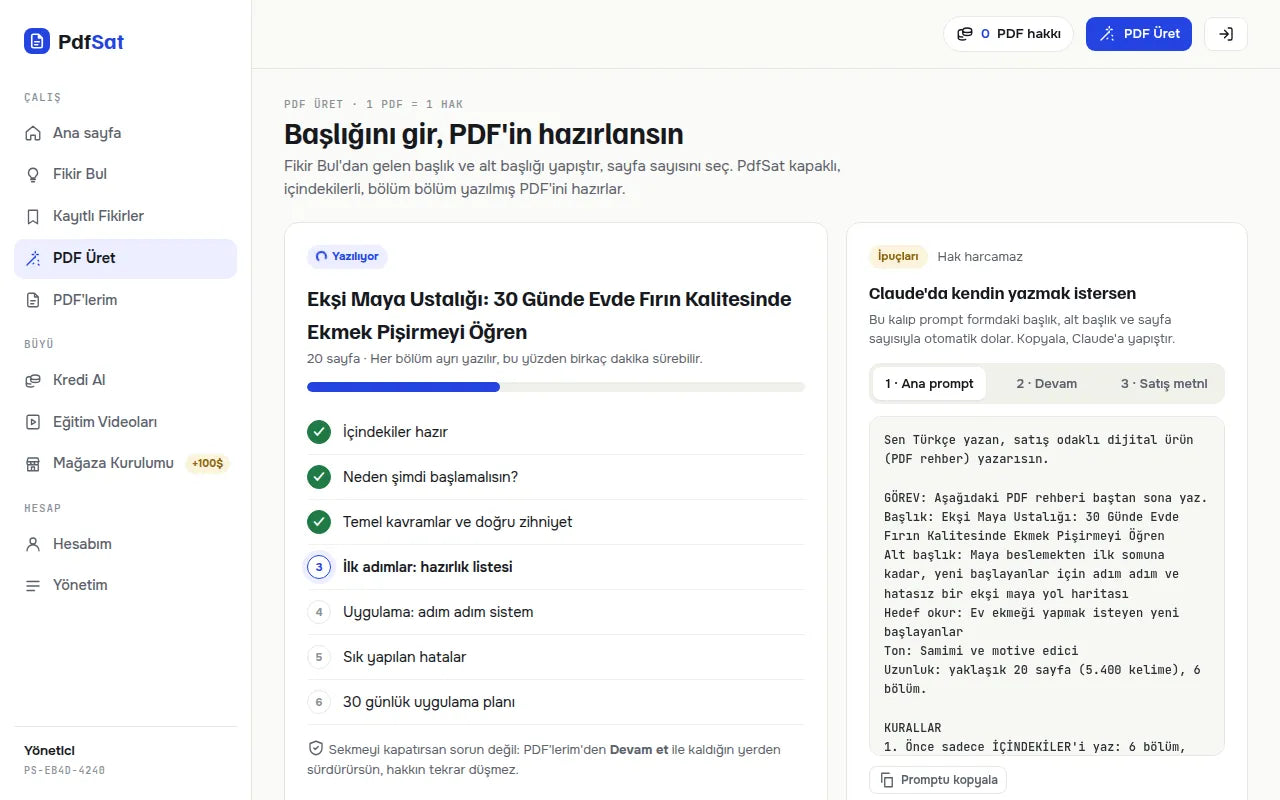Switch to the 1 · Ana prompt tab
Image resolution: width=1280 pixels, height=800 pixels.
(x=929, y=384)
